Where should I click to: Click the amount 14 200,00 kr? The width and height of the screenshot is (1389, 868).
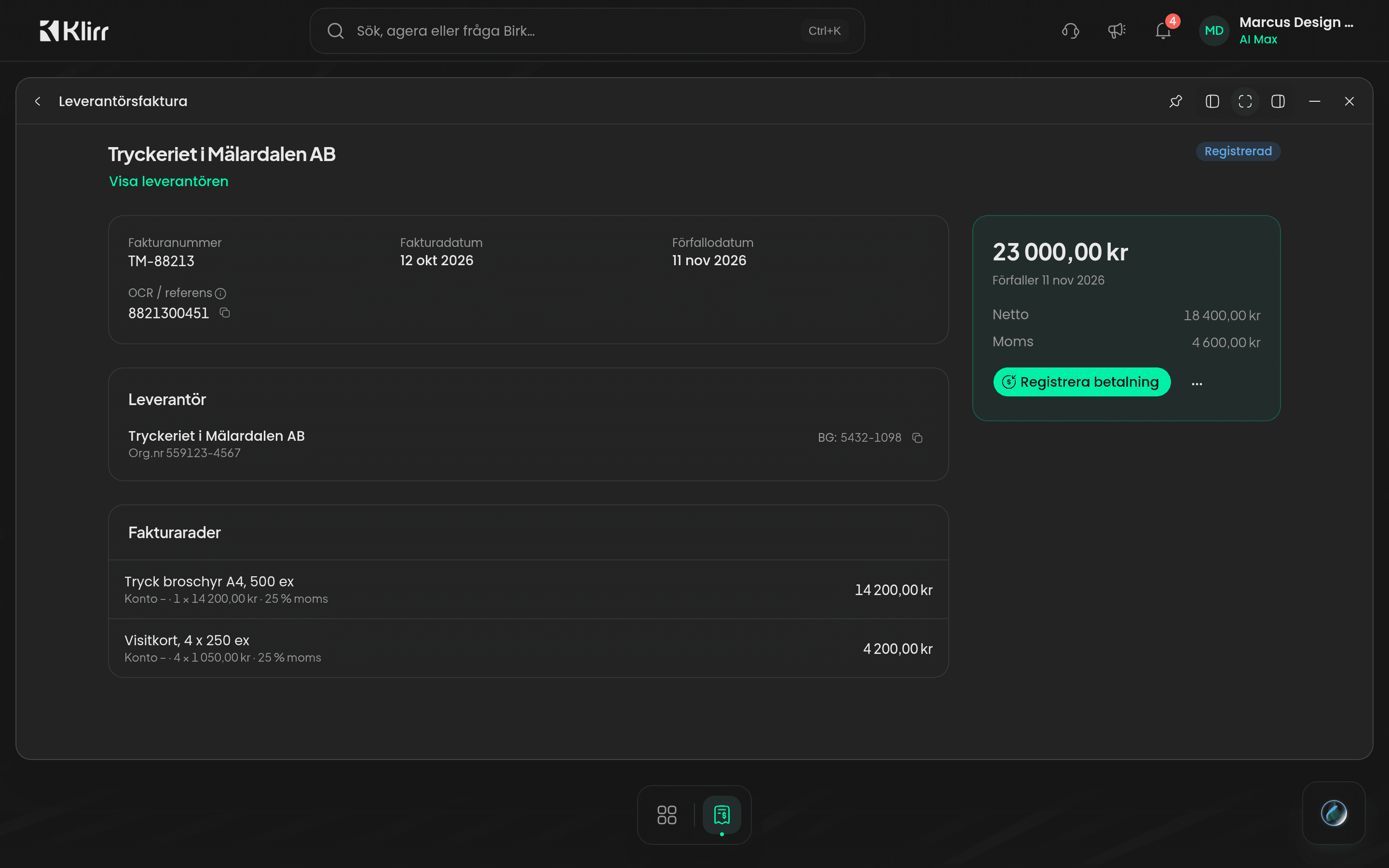(894, 590)
